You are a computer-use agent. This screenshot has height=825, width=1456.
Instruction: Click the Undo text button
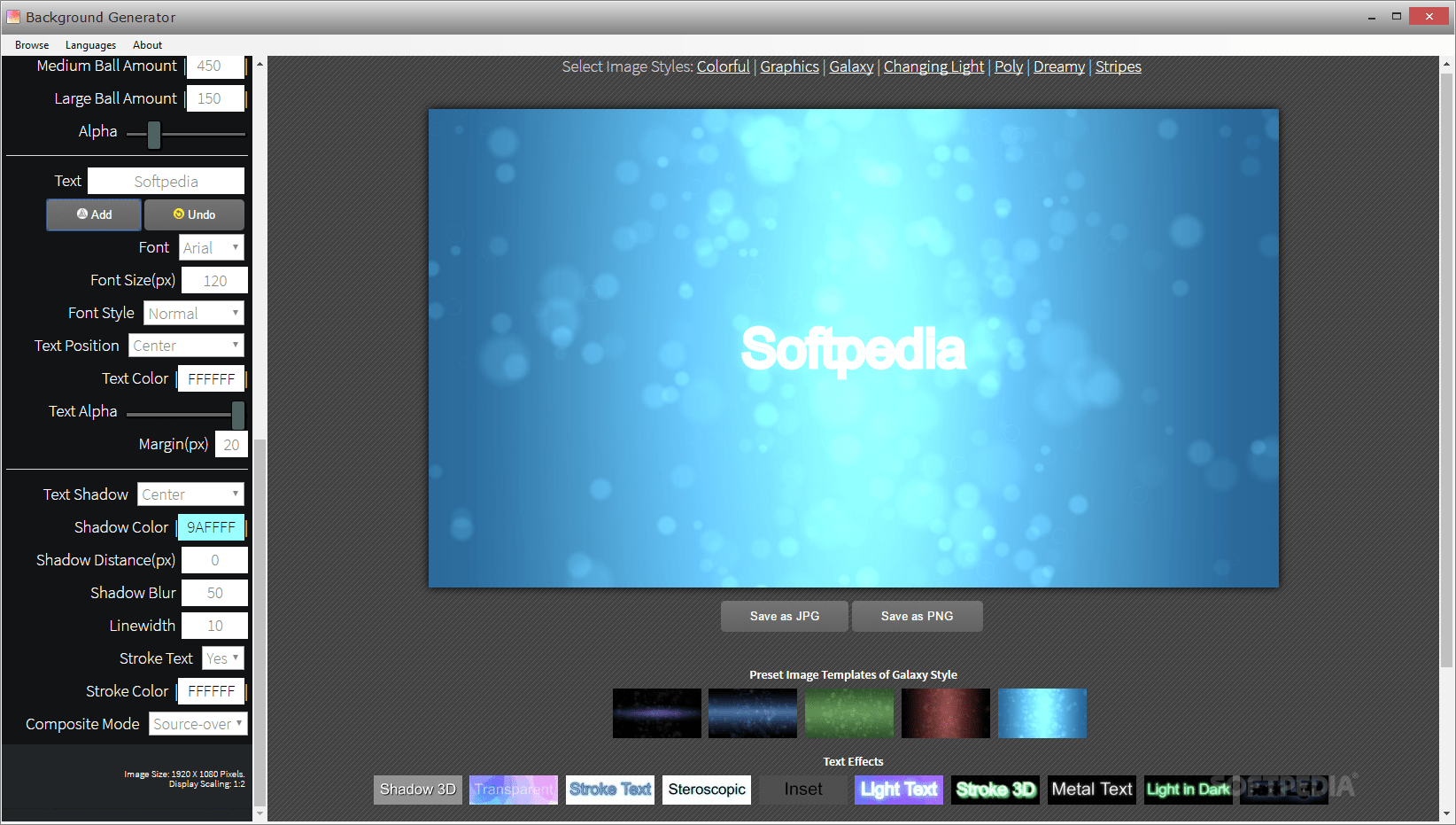click(x=194, y=214)
